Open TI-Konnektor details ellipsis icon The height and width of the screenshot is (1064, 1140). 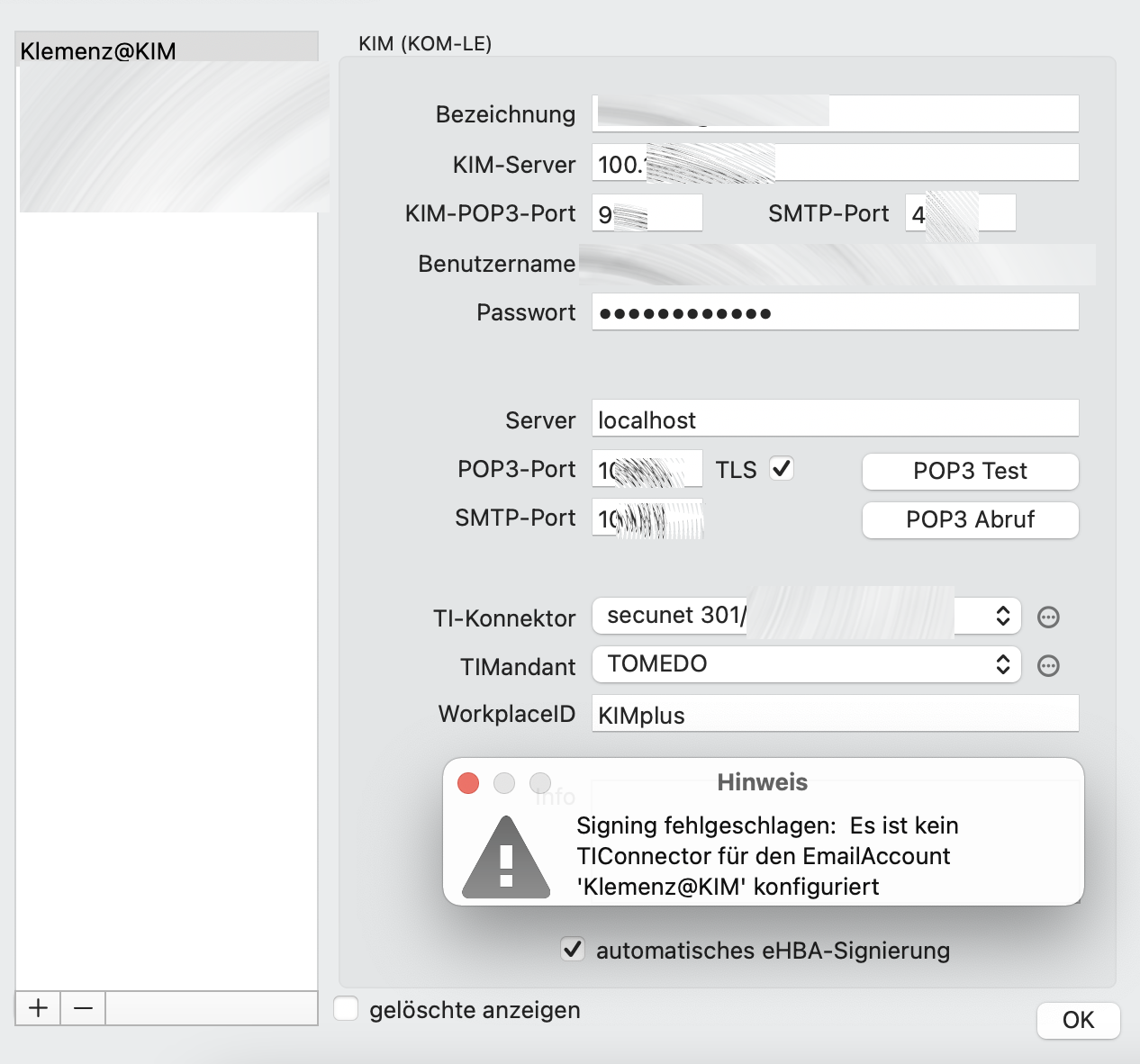click(1048, 617)
